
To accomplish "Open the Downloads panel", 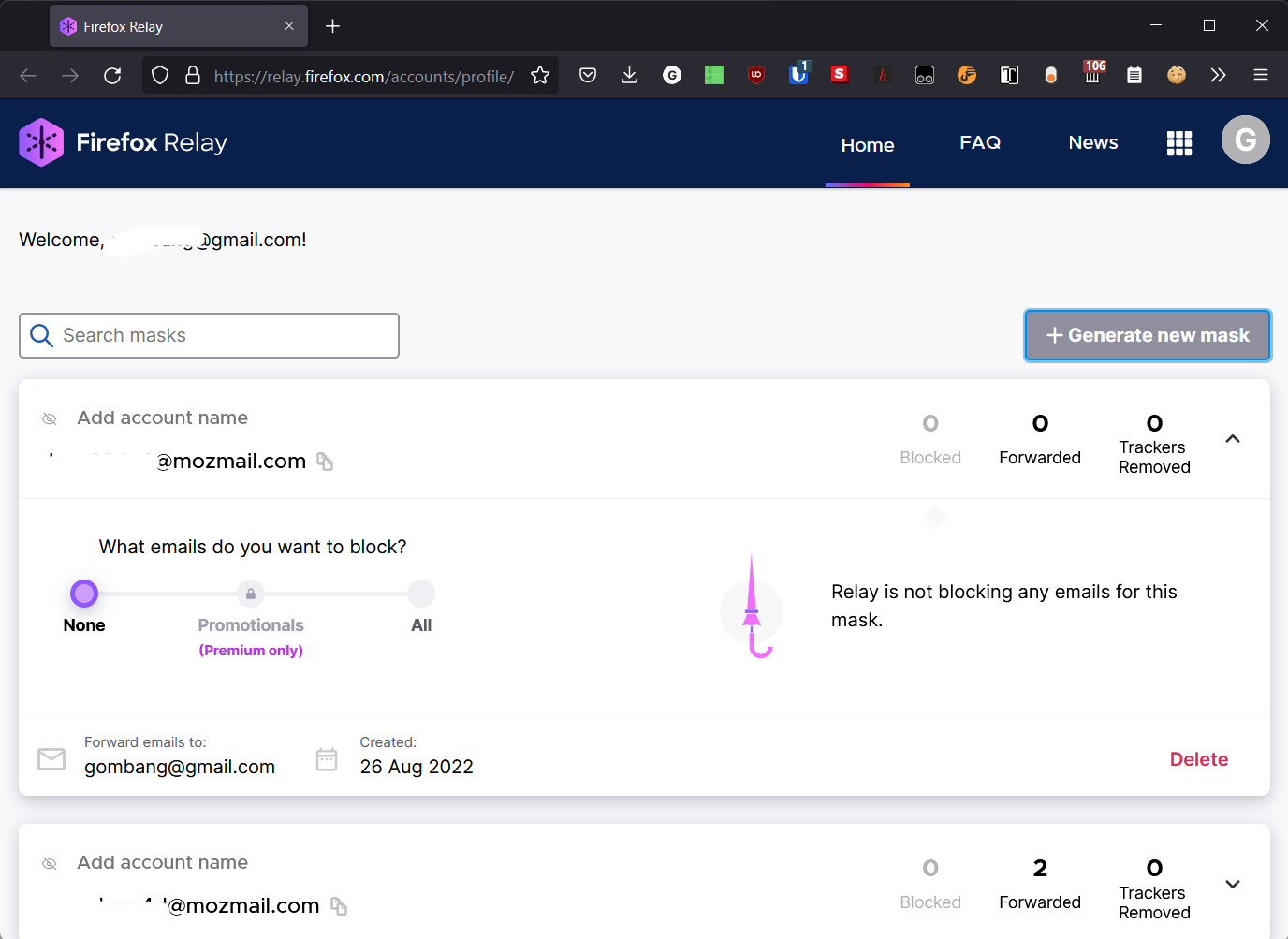I will [630, 75].
